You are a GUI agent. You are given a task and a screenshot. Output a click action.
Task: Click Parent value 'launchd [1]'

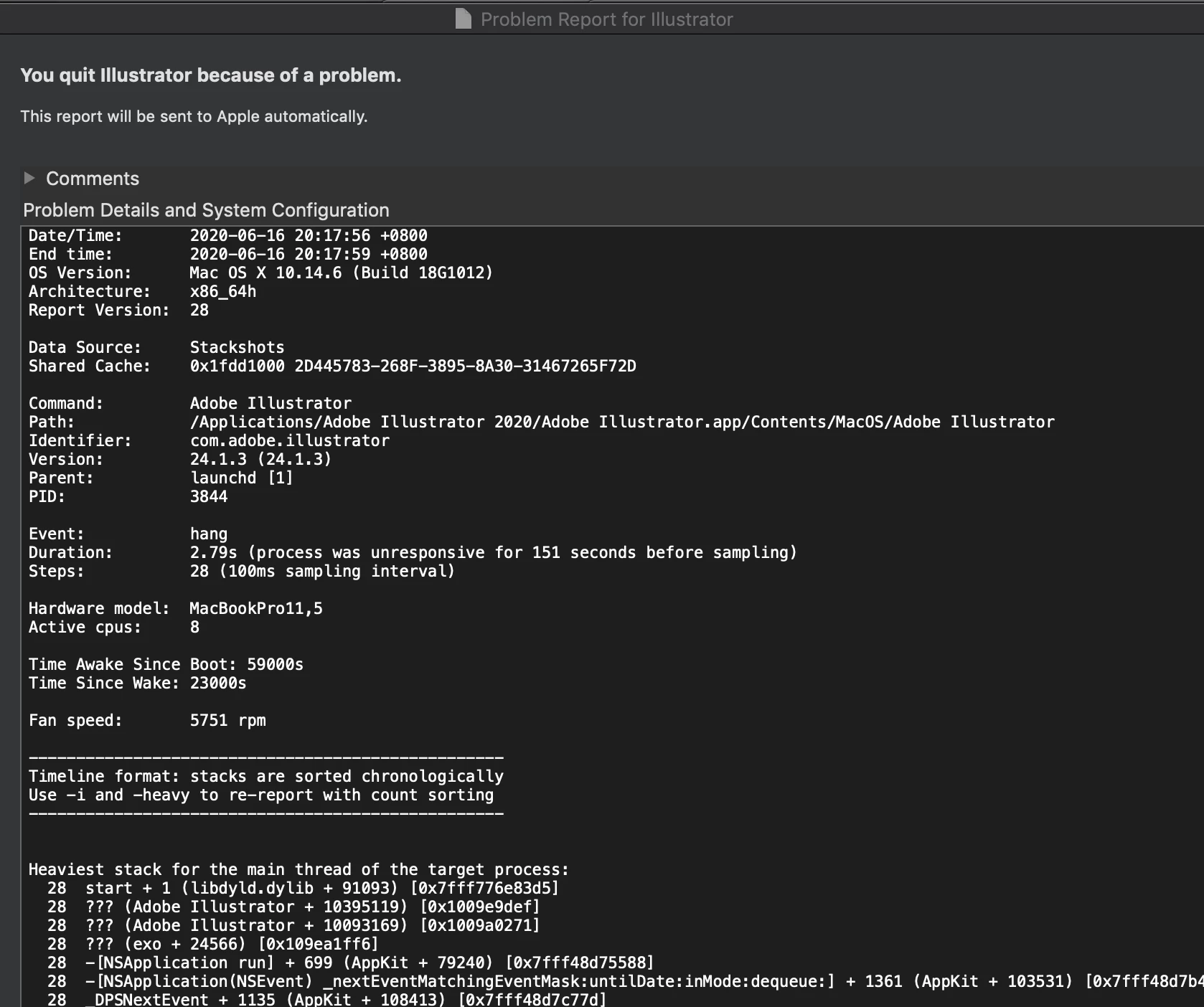click(x=241, y=478)
